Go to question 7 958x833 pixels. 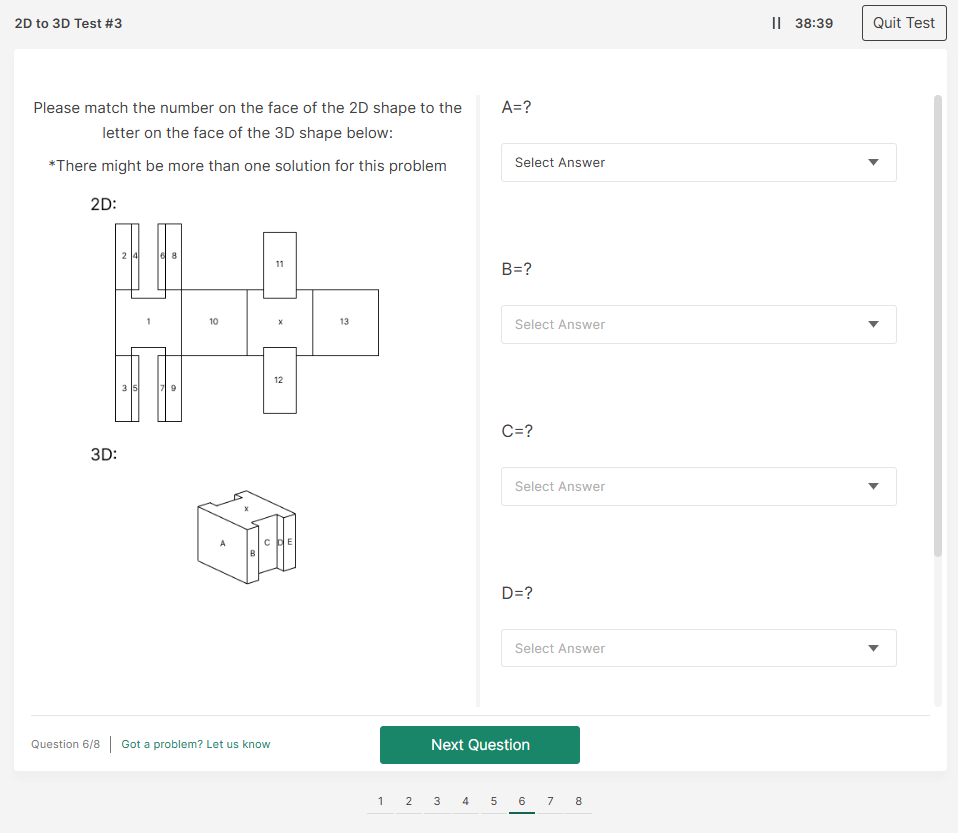(550, 801)
